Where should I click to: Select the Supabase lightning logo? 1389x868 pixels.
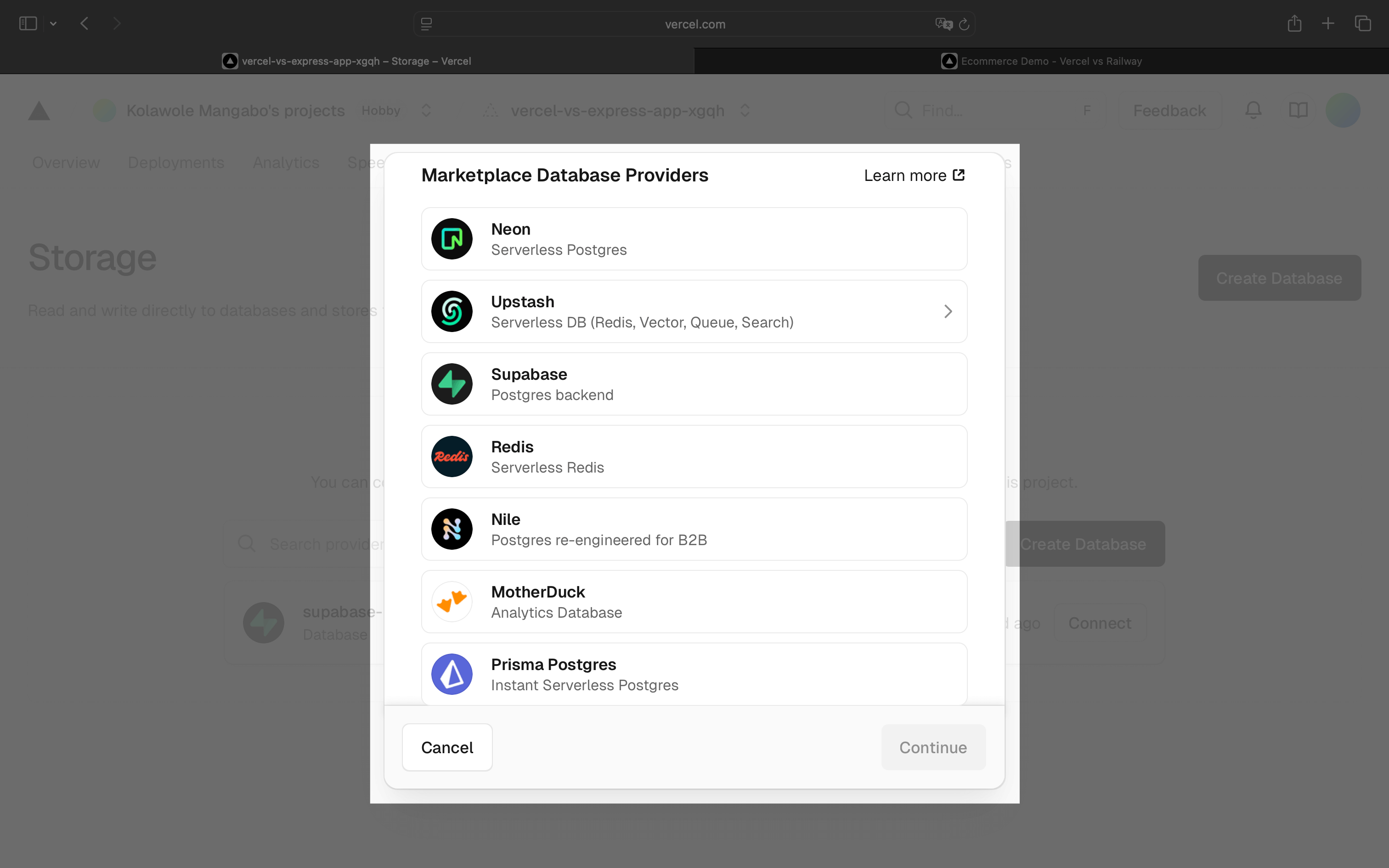point(452,383)
